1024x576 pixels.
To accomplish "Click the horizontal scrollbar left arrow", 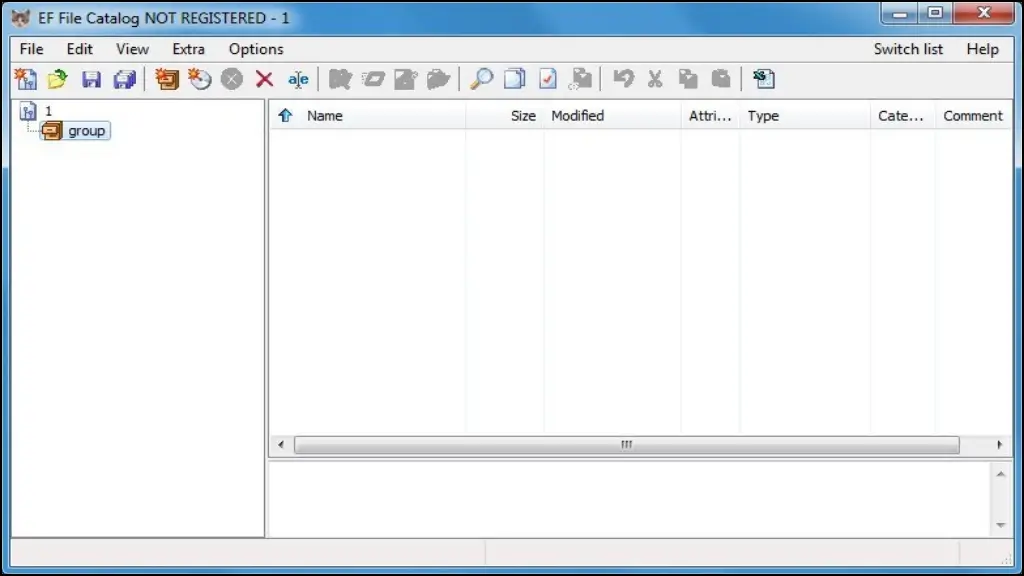I will [281, 445].
